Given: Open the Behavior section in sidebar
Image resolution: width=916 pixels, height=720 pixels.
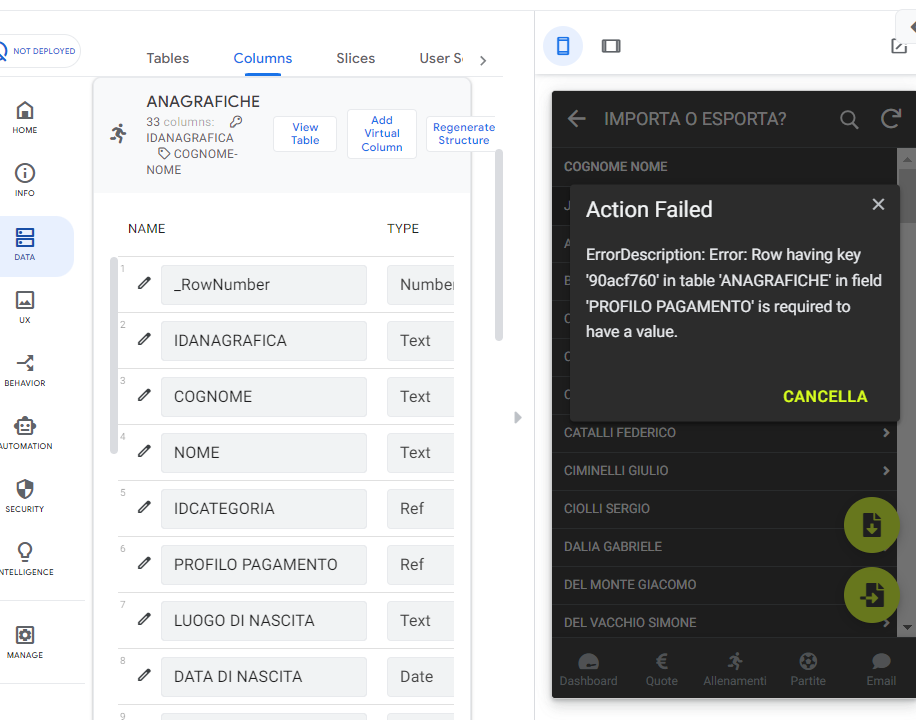Looking at the screenshot, I should tap(25, 370).
